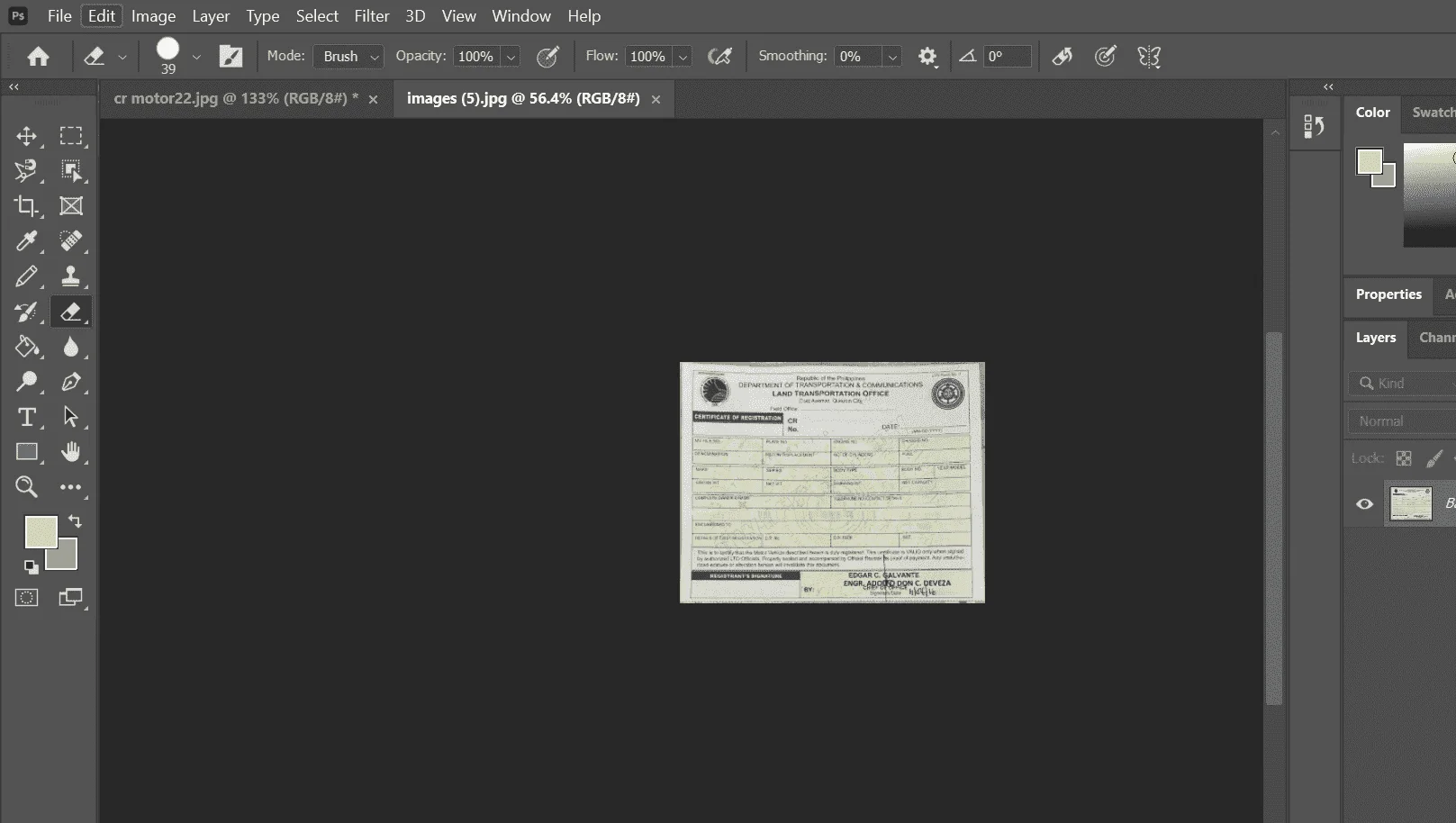The width and height of the screenshot is (1456, 823).
Task: Select the Hand tool
Action: click(x=71, y=452)
